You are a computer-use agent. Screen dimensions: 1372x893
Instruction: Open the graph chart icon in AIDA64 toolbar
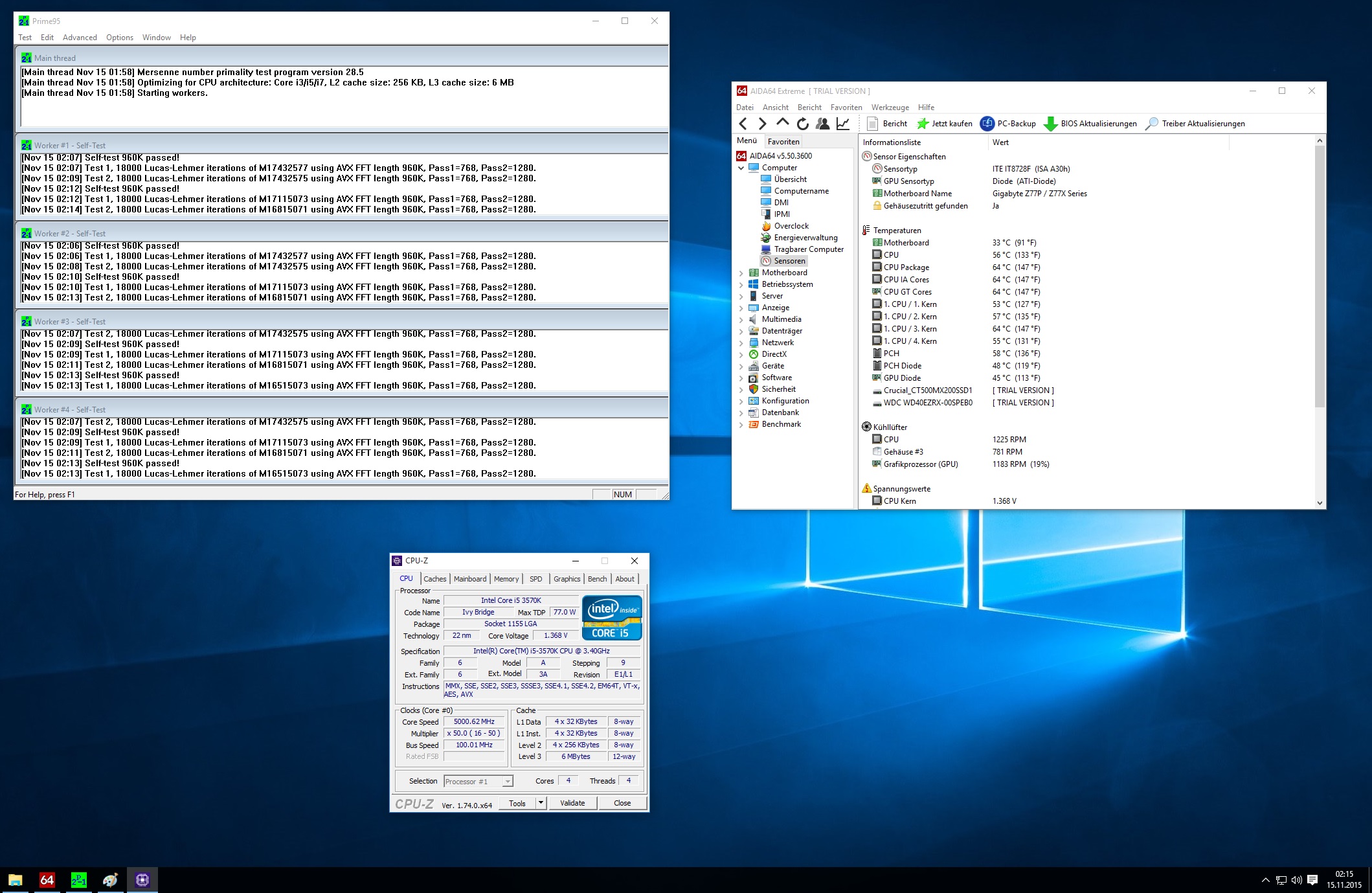click(x=842, y=124)
